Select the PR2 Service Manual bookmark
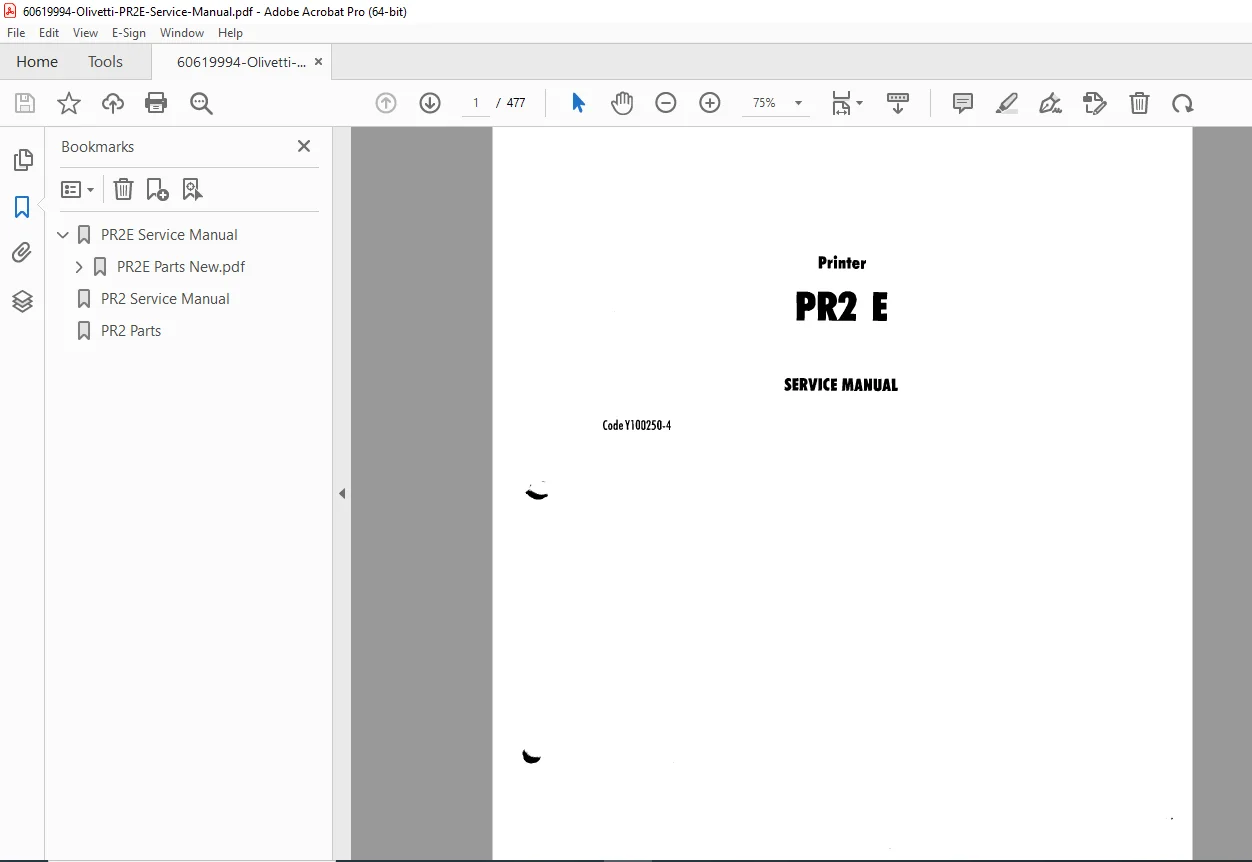 point(165,299)
